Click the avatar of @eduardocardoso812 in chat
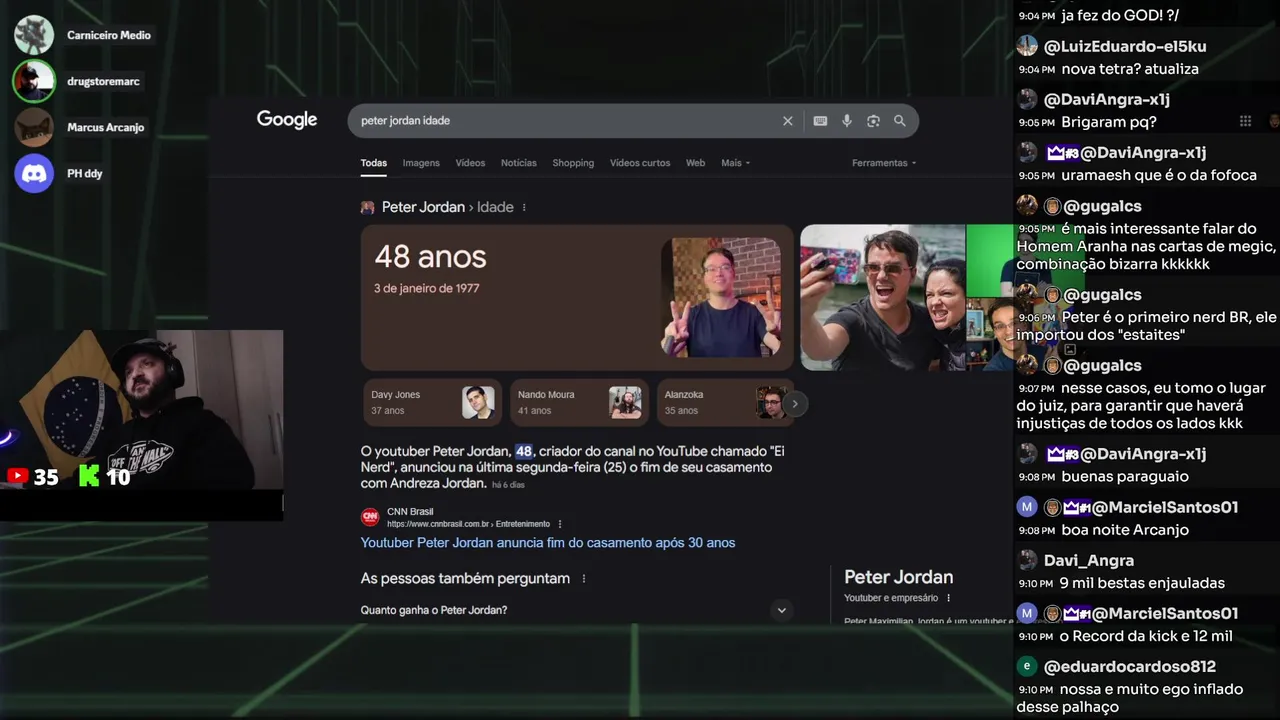 coord(1027,666)
